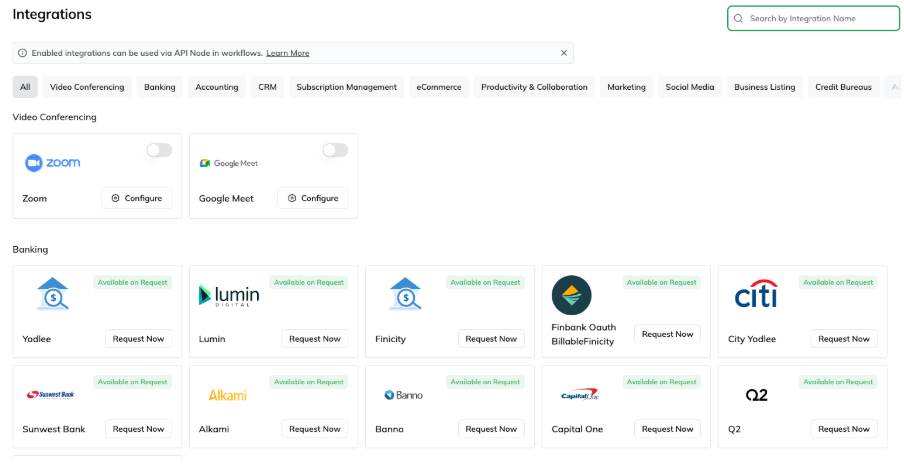Enable the Google Meet integration toggle
Screen dimensions: 904x468
335,150
